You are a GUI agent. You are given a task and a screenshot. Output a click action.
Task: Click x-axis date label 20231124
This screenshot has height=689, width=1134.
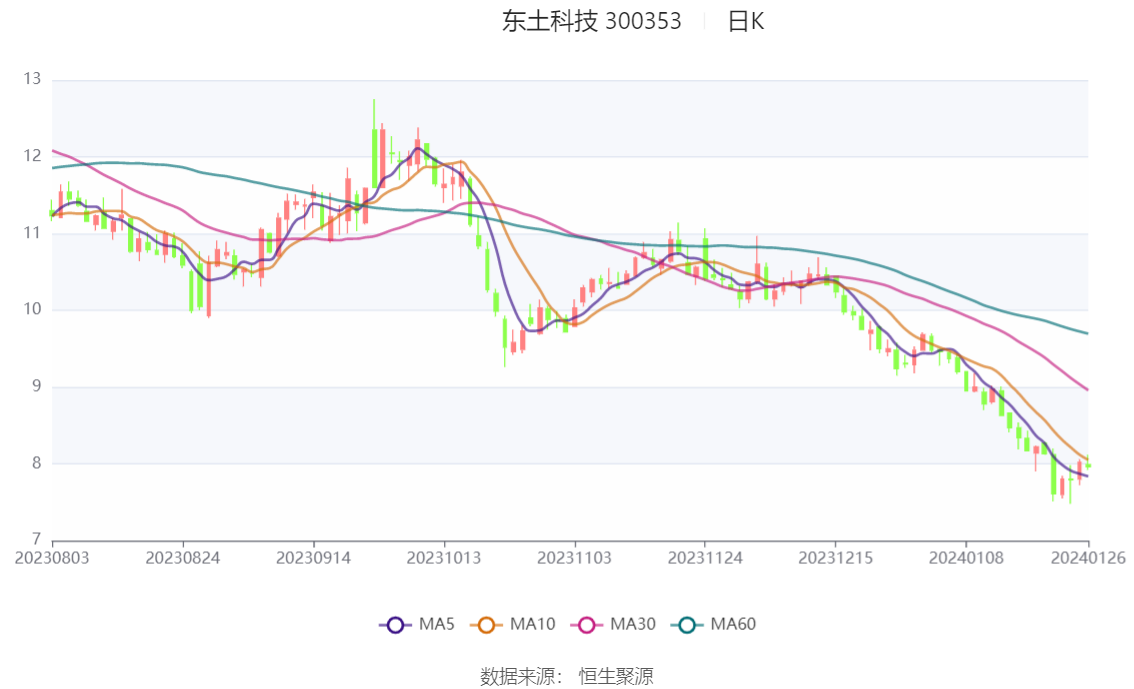[x=705, y=558]
